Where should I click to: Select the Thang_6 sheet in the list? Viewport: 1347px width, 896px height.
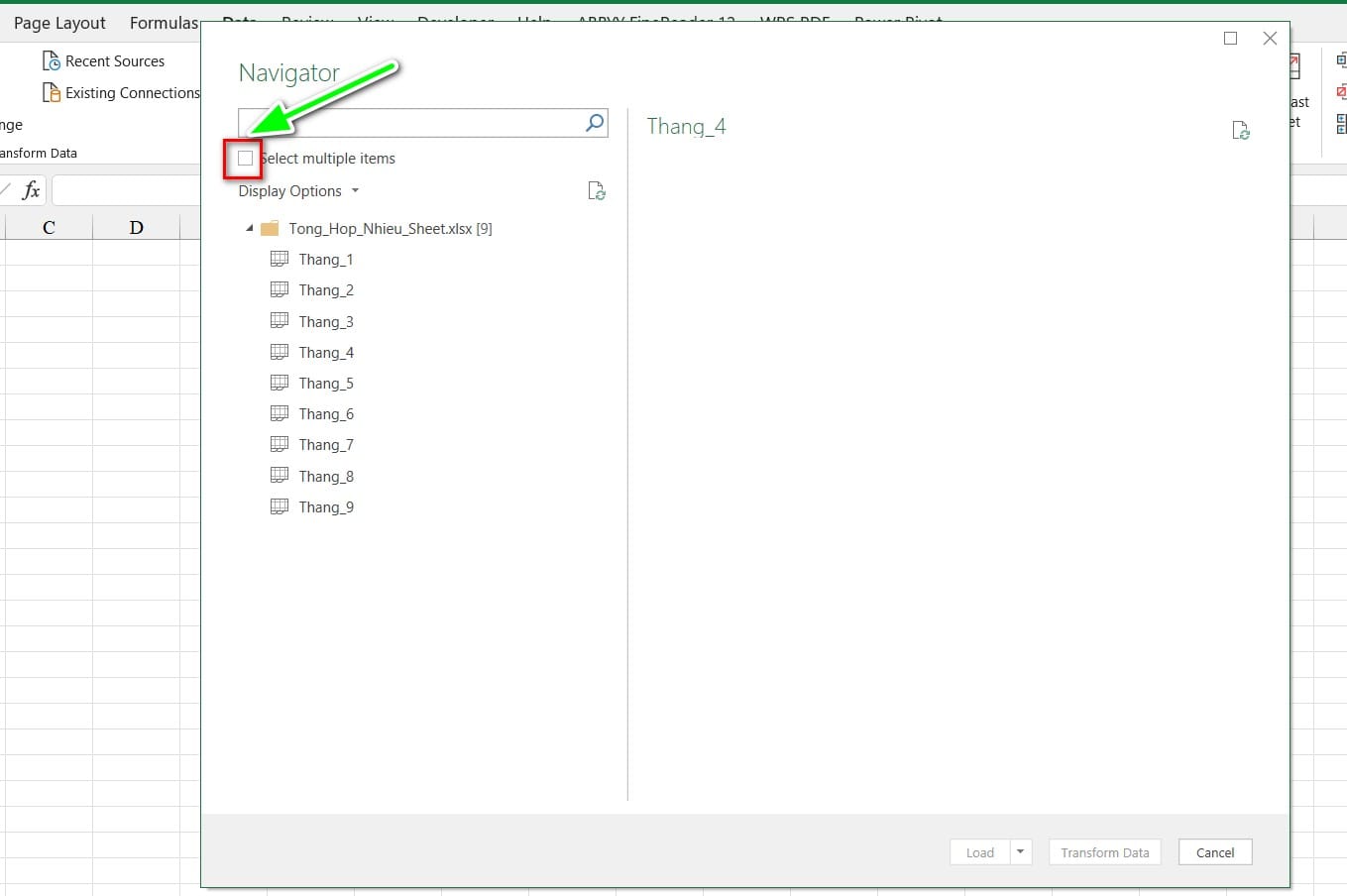326,414
